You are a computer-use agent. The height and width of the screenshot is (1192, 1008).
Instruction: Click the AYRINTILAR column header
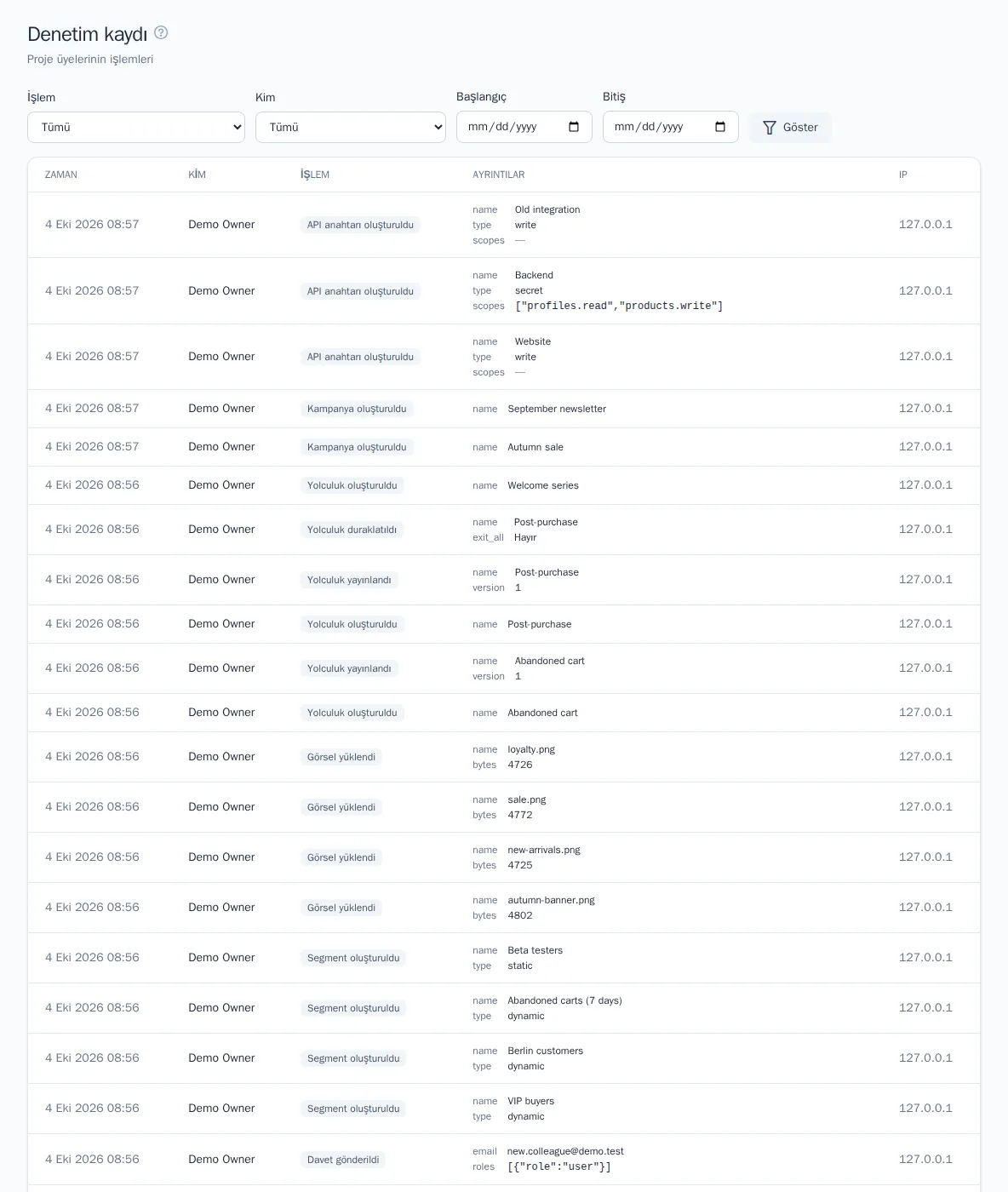[499, 175]
